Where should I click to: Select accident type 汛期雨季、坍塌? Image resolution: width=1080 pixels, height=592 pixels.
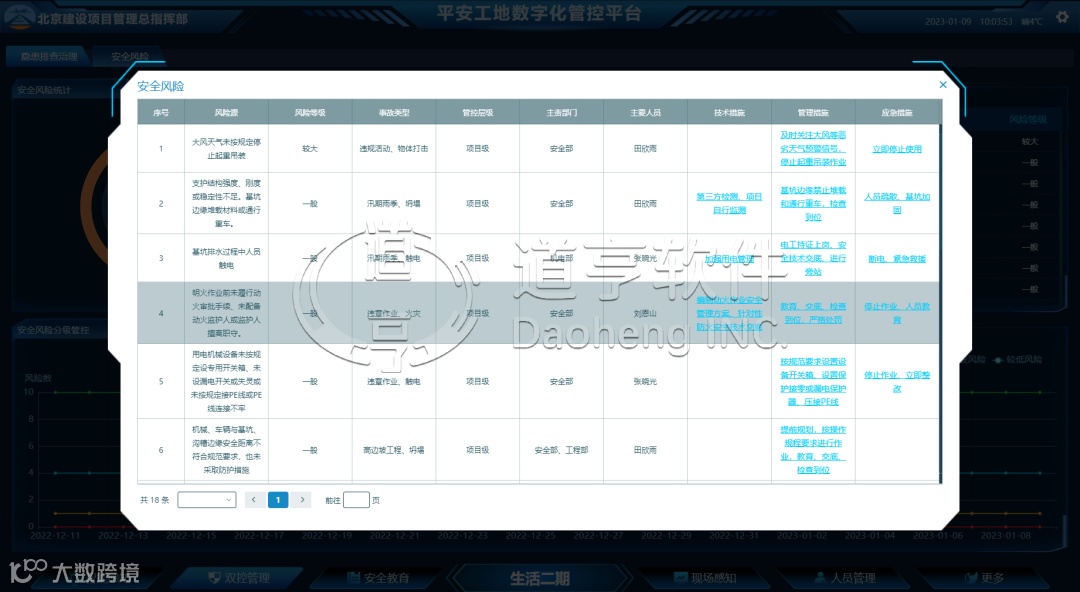tap(394, 203)
